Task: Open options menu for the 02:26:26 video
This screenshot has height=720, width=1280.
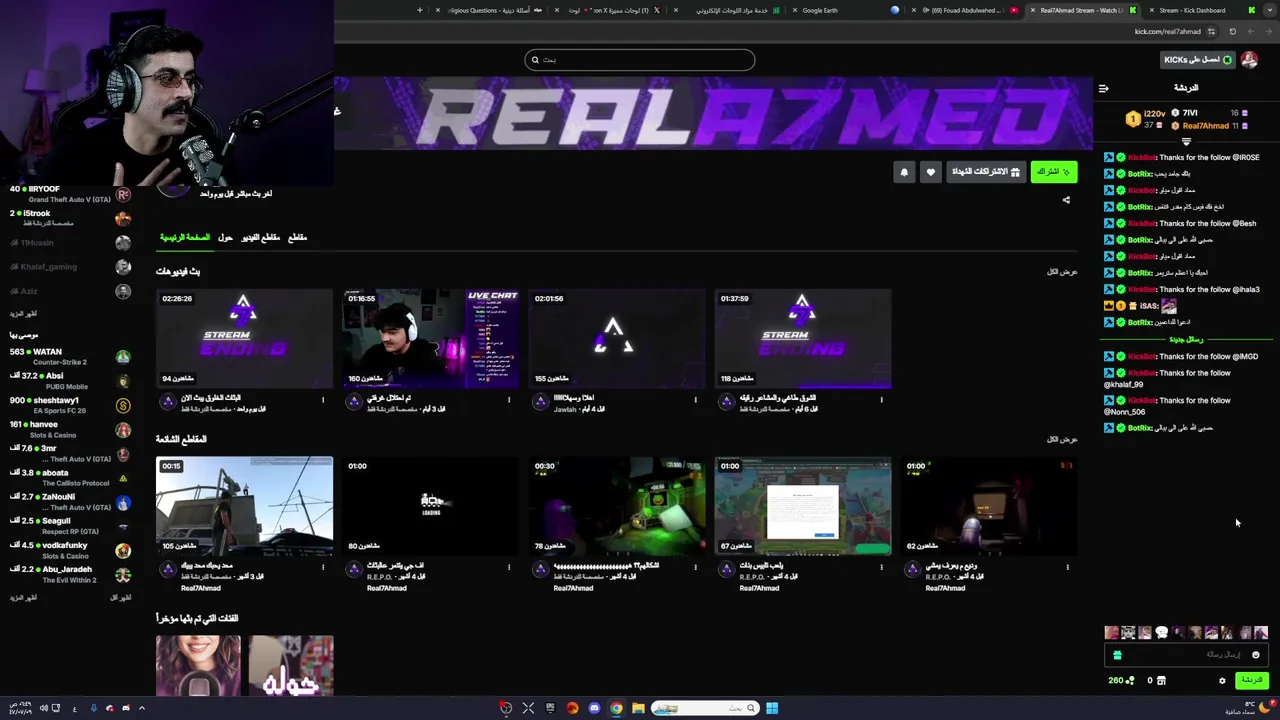Action: [x=323, y=400]
